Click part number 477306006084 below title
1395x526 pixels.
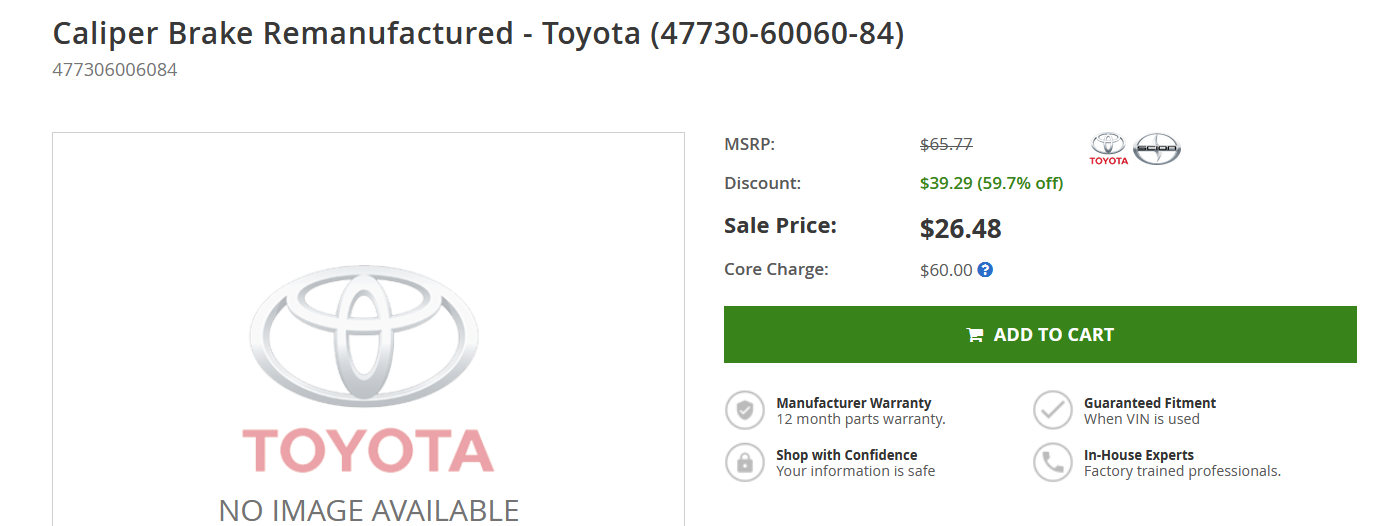click(115, 70)
